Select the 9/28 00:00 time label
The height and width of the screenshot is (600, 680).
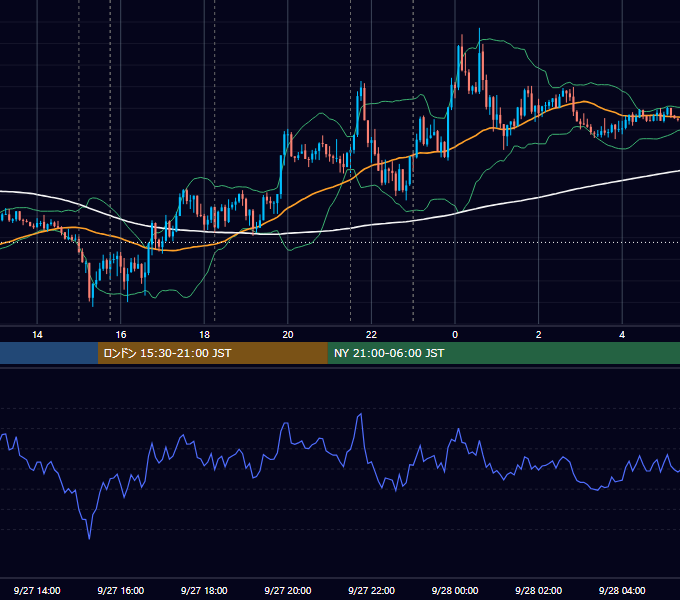pos(455,590)
